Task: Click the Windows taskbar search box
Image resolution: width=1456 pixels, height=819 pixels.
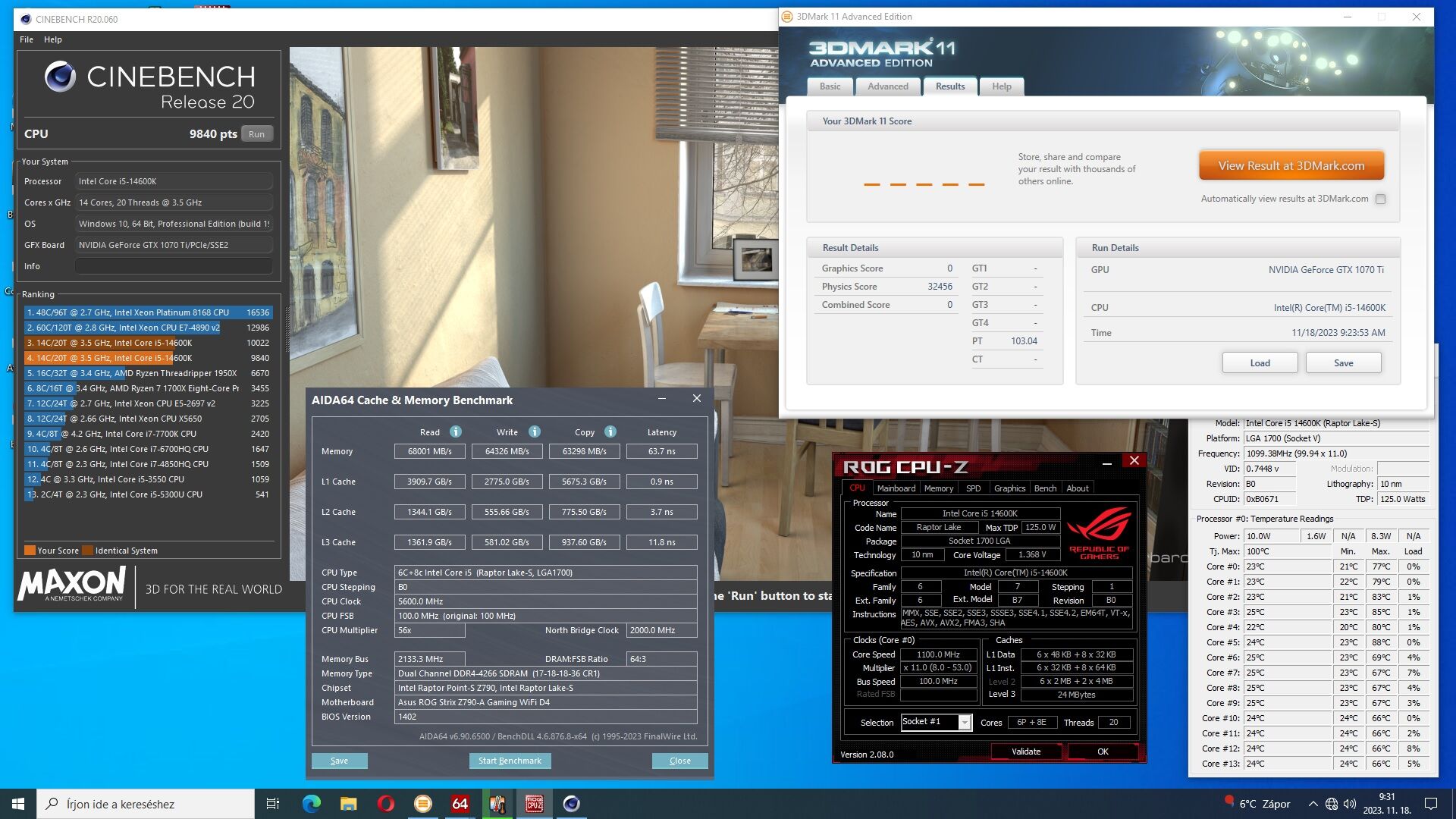Action: point(146,804)
